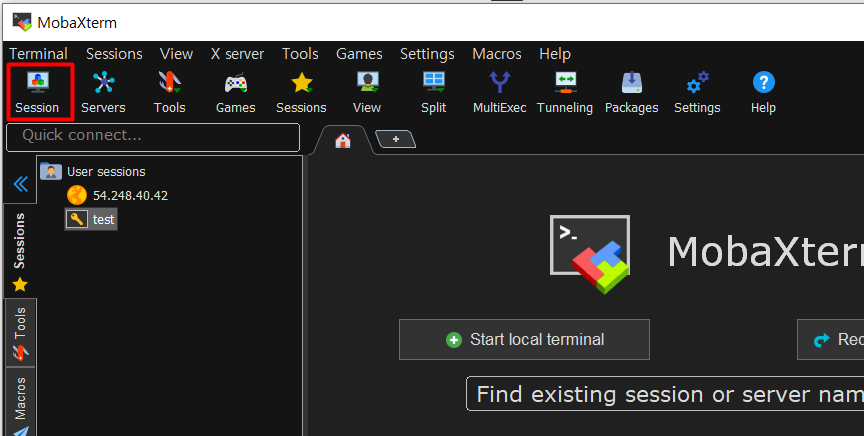Click the MobaXterm title bar logo icon
The image size is (864, 436).
click(22, 22)
